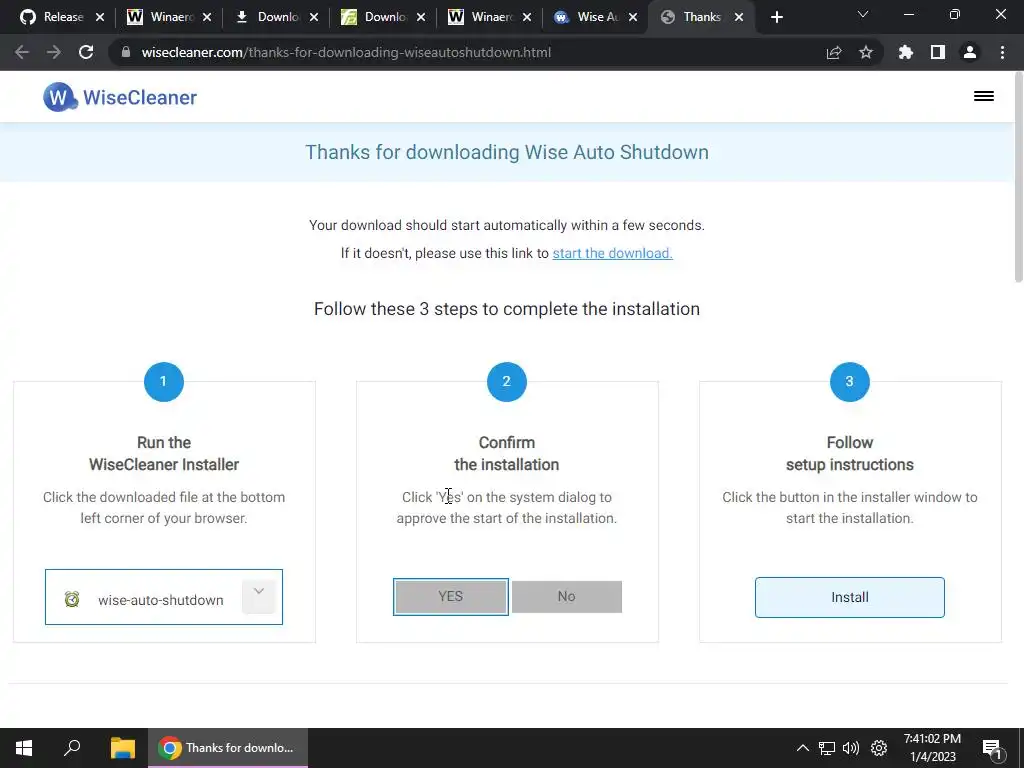Open the taskbar clock and date
This screenshot has width=1024, height=768.
pyautogui.click(x=933, y=748)
